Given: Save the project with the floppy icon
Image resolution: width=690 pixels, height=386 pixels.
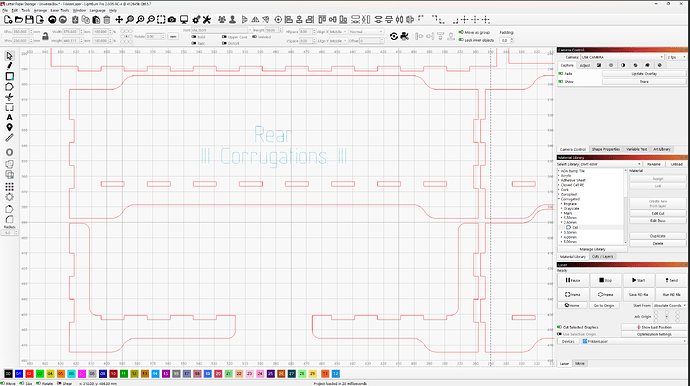Looking at the screenshot, I should pos(29,20).
